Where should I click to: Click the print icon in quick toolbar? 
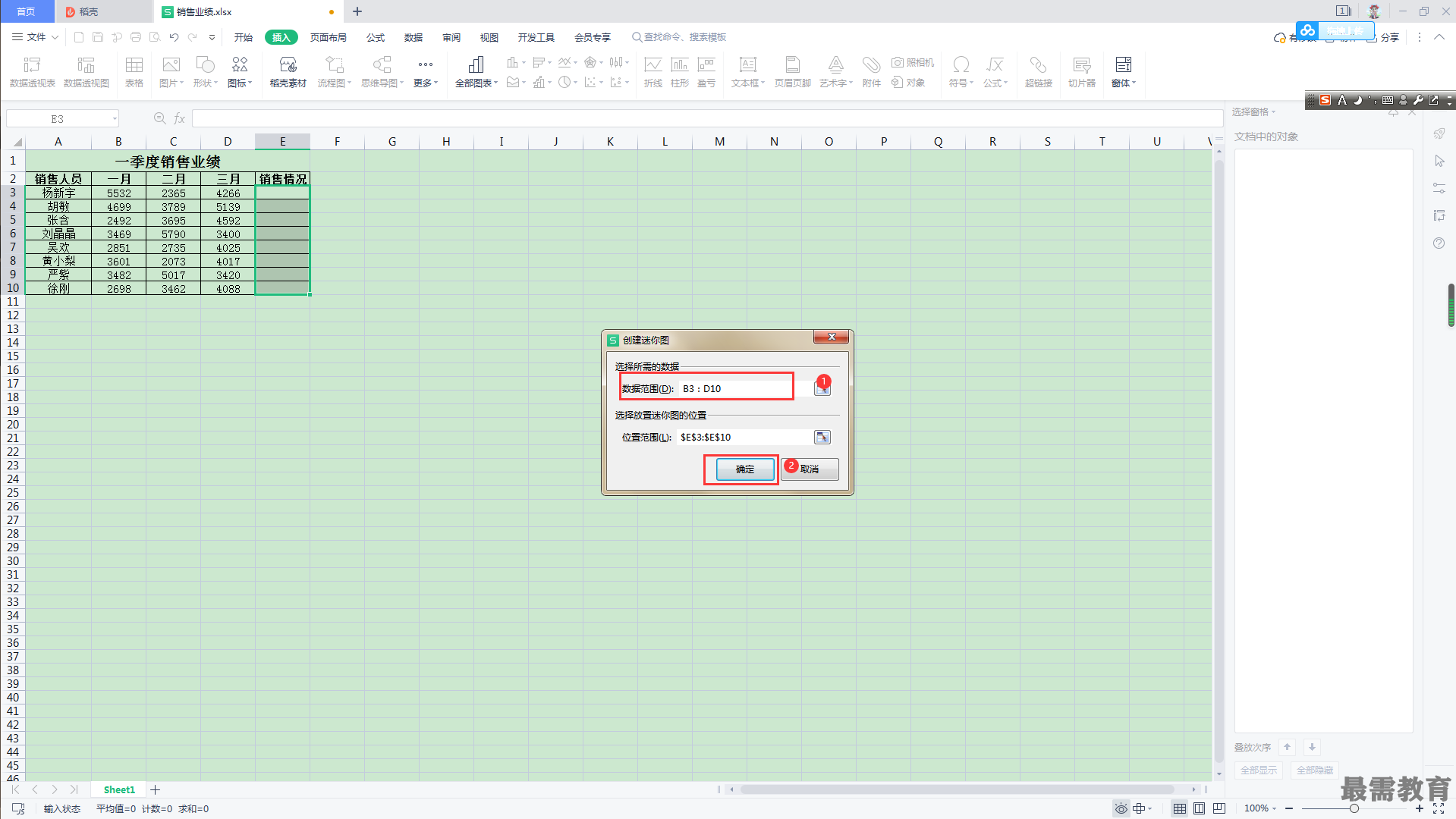(136, 37)
